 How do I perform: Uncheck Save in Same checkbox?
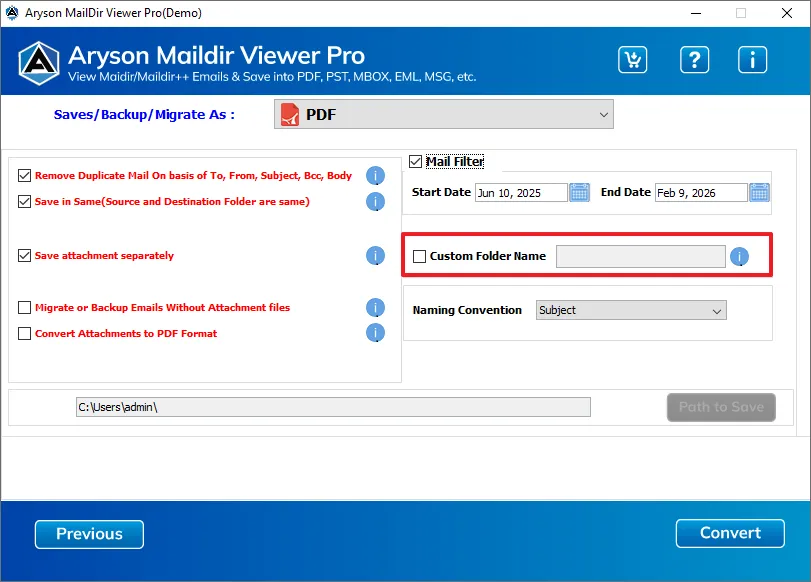click(x=24, y=201)
